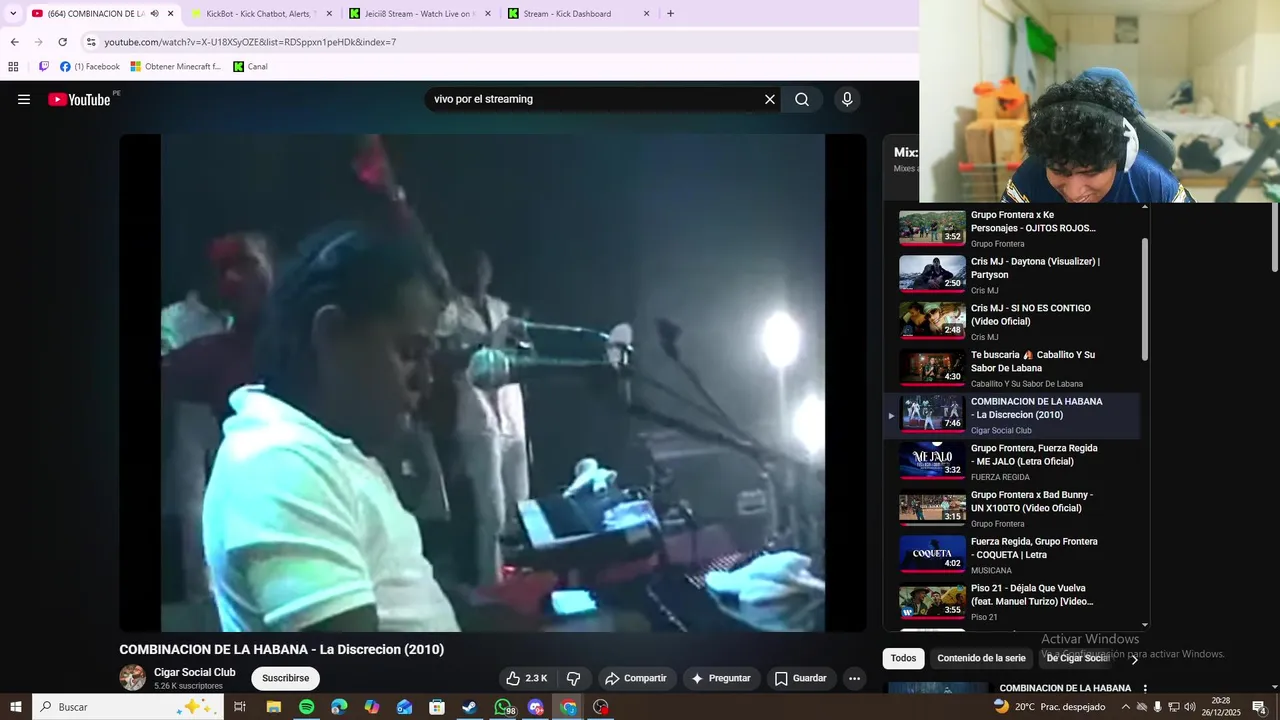Play Te buscaria Caballito Y Su Sabor
Screen dimensions: 1280x720
(1012, 368)
